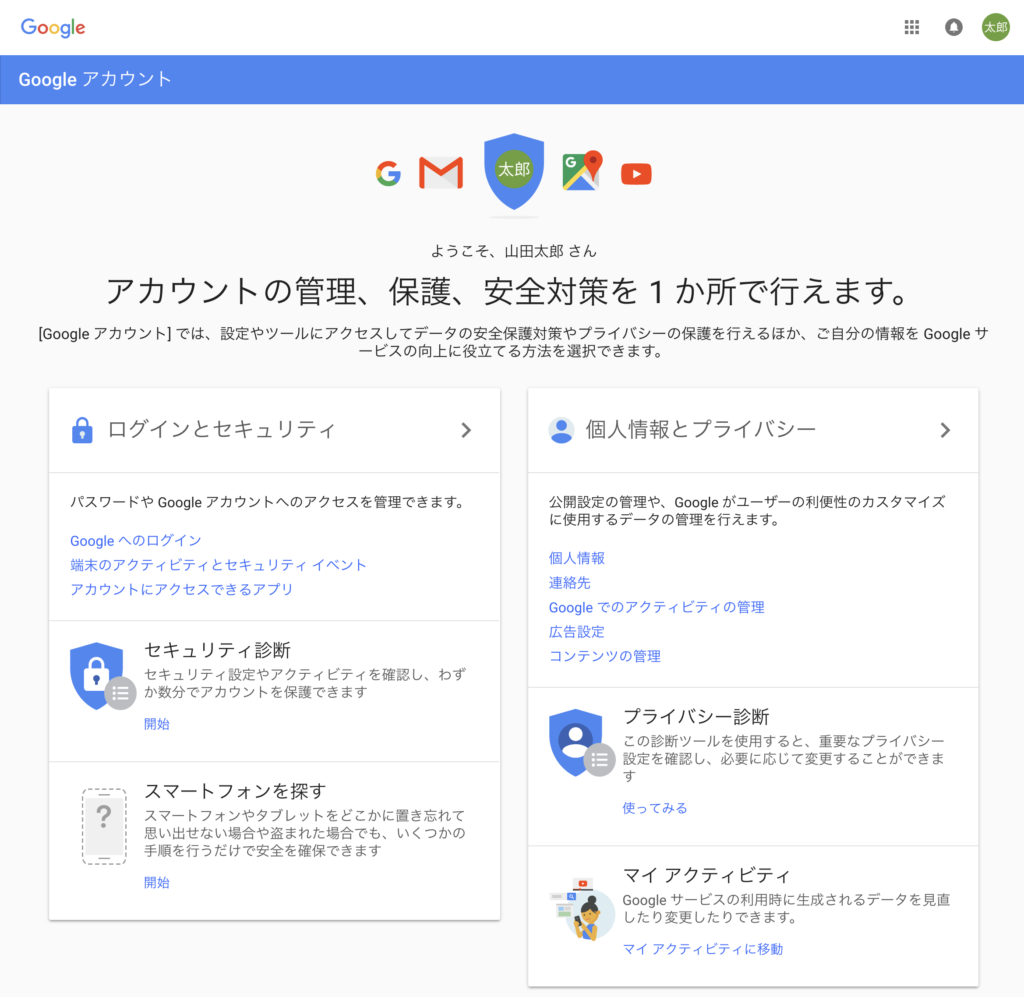This screenshot has width=1024, height=997.
Task: Click the YouTube play icon
Action: (x=636, y=174)
